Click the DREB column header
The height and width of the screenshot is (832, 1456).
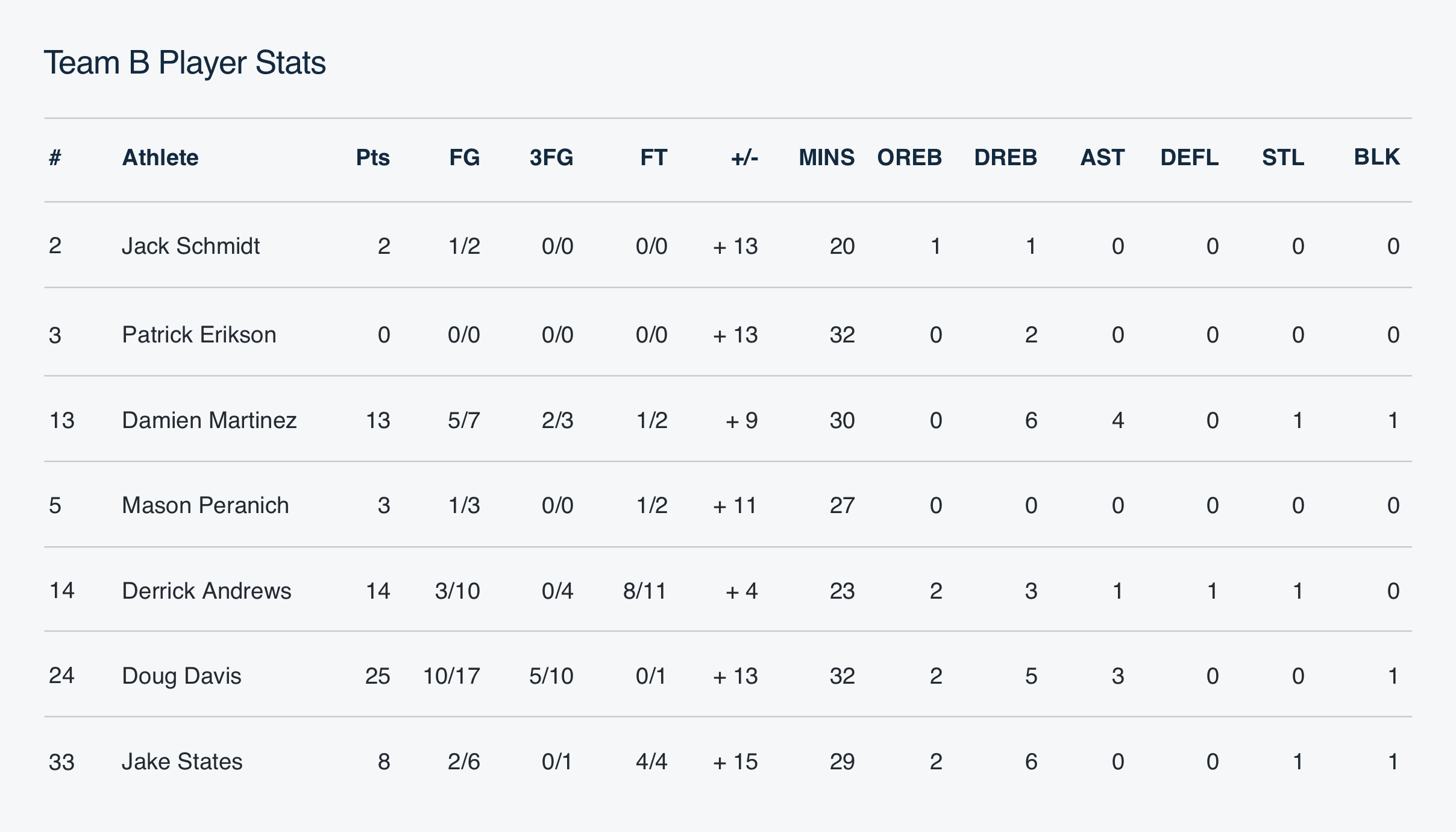[x=1005, y=158]
